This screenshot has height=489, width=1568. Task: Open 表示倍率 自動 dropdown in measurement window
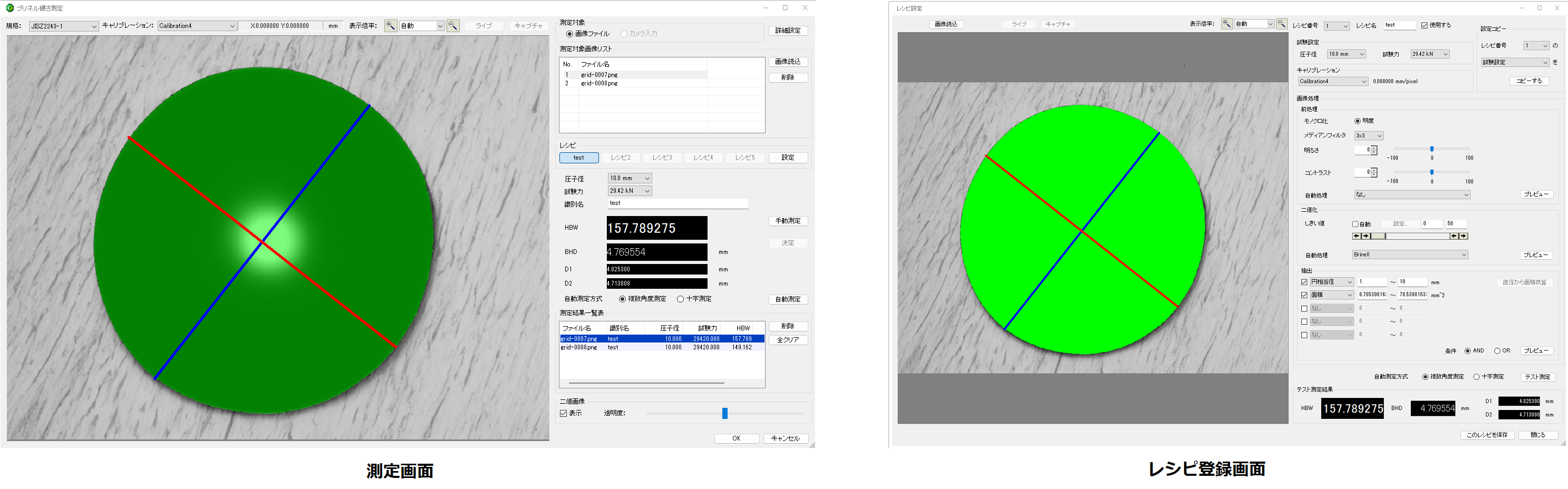click(421, 26)
